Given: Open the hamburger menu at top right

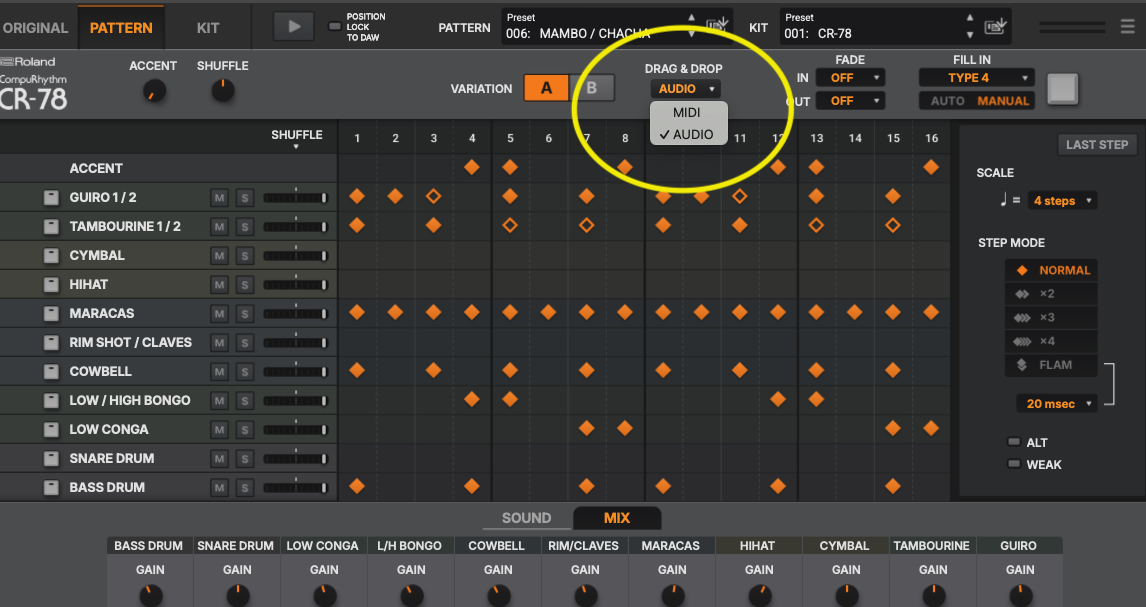Looking at the screenshot, I should click(1127, 27).
